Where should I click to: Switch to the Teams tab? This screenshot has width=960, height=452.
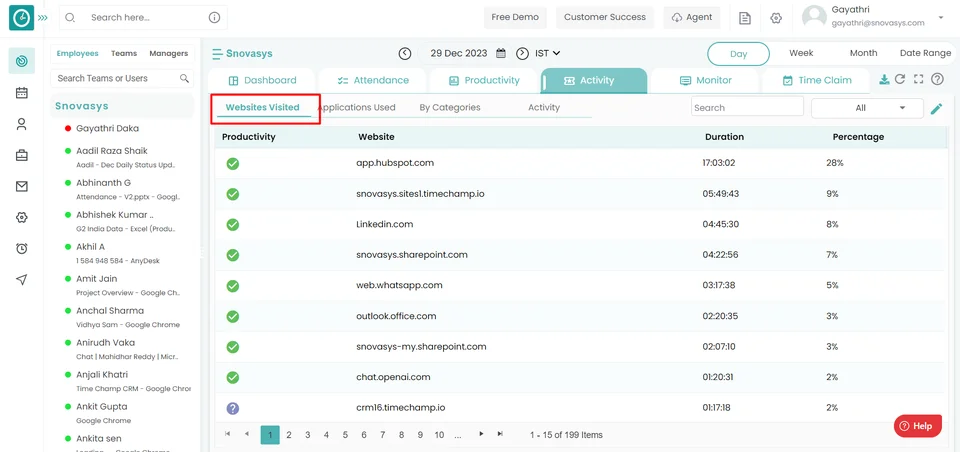tap(124, 53)
